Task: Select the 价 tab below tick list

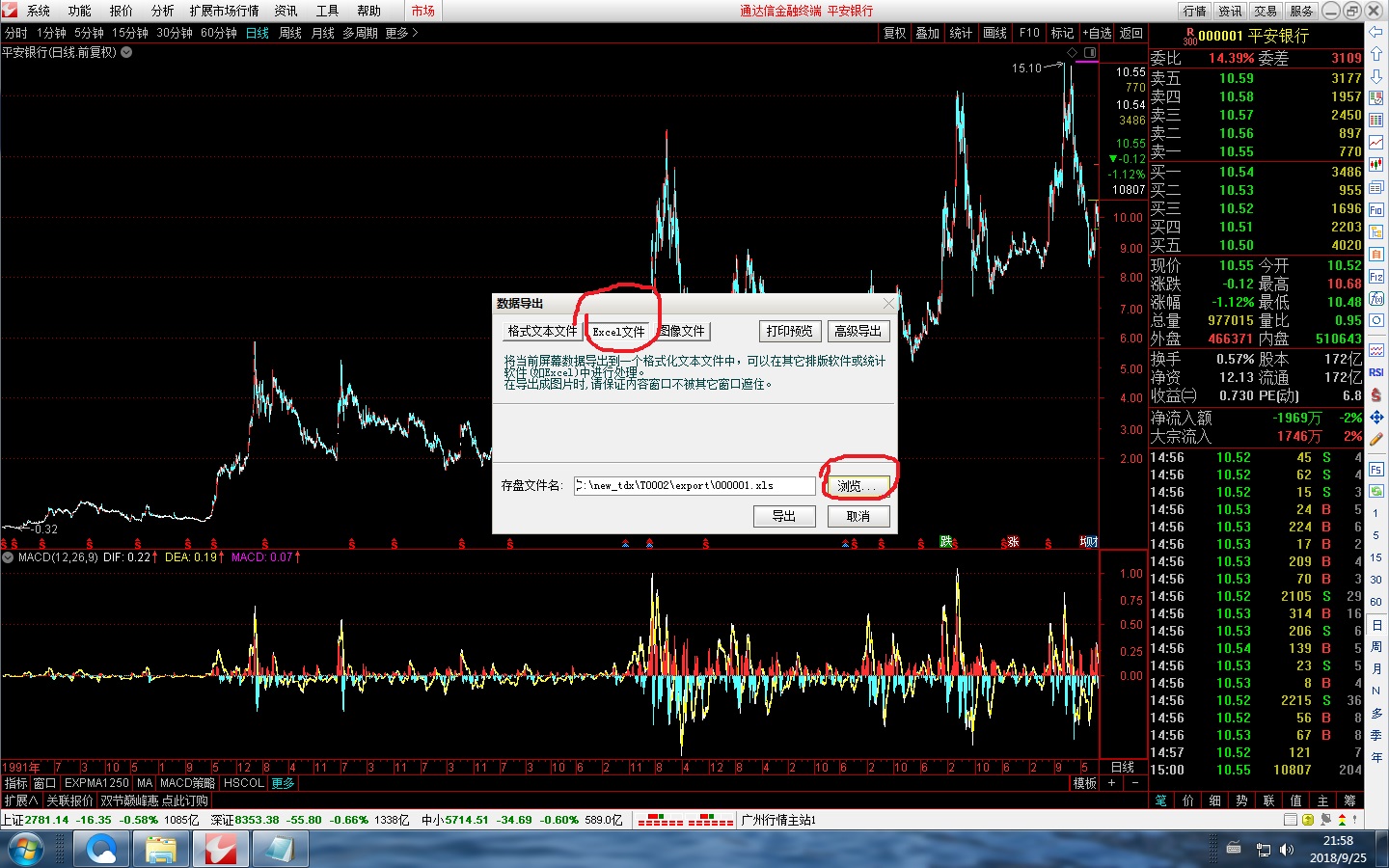Action: [1187, 800]
